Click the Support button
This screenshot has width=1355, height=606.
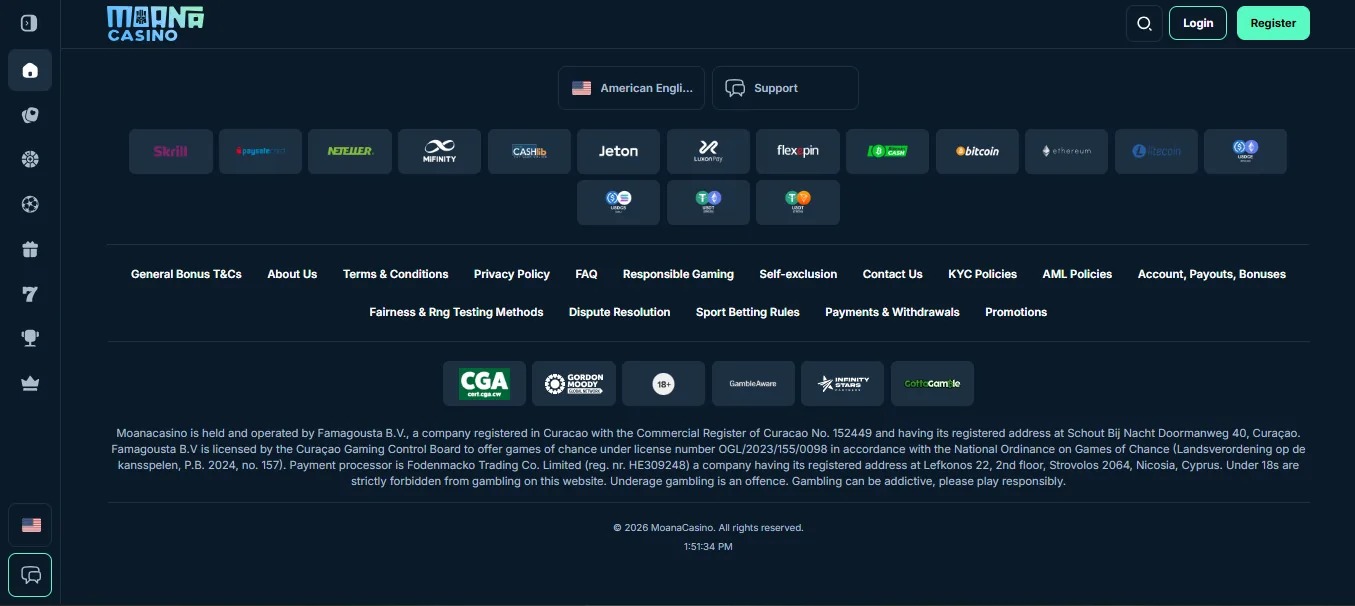785,88
